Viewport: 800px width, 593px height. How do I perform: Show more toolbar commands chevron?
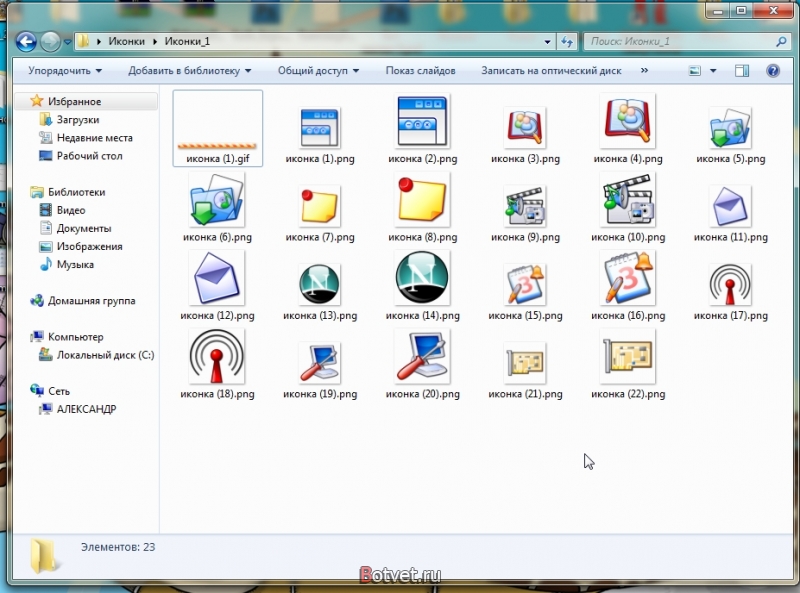tap(644, 70)
